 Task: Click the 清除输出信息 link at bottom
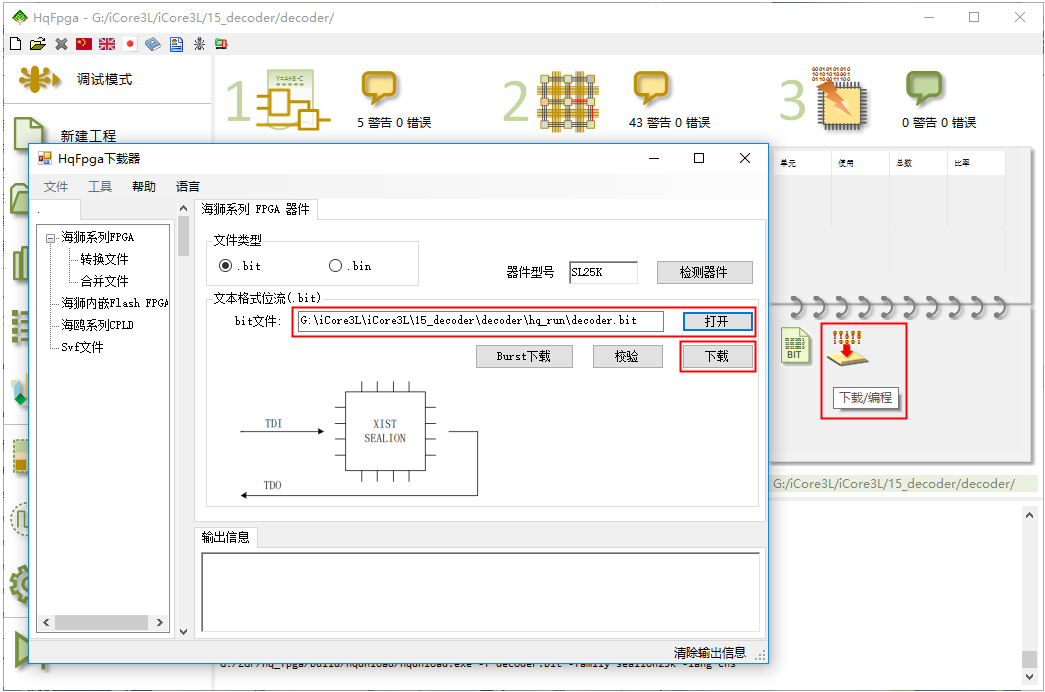709,653
